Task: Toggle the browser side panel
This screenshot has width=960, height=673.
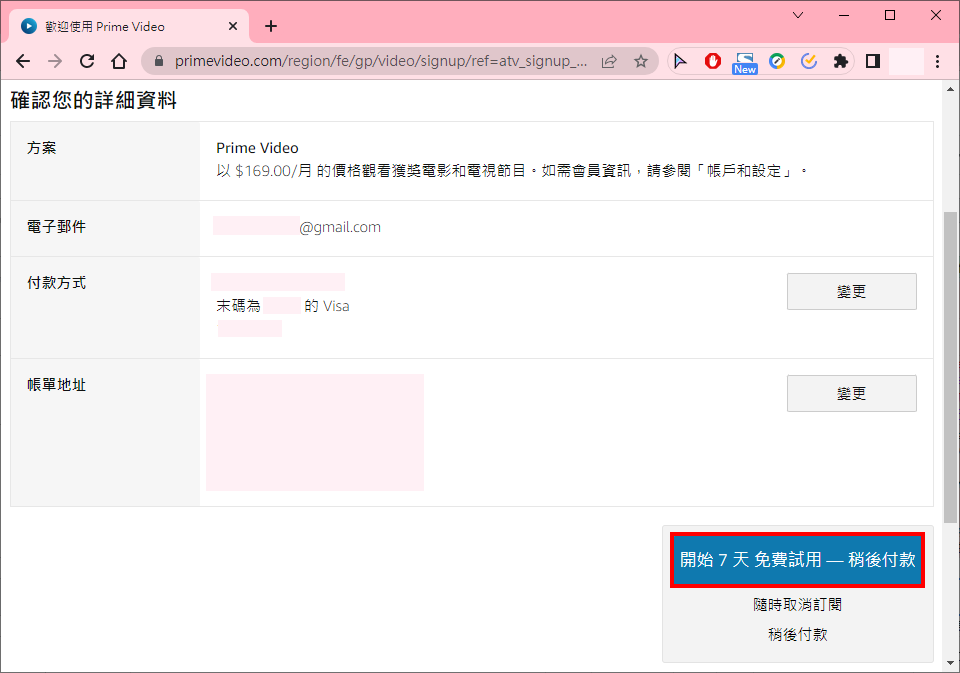Action: (873, 61)
